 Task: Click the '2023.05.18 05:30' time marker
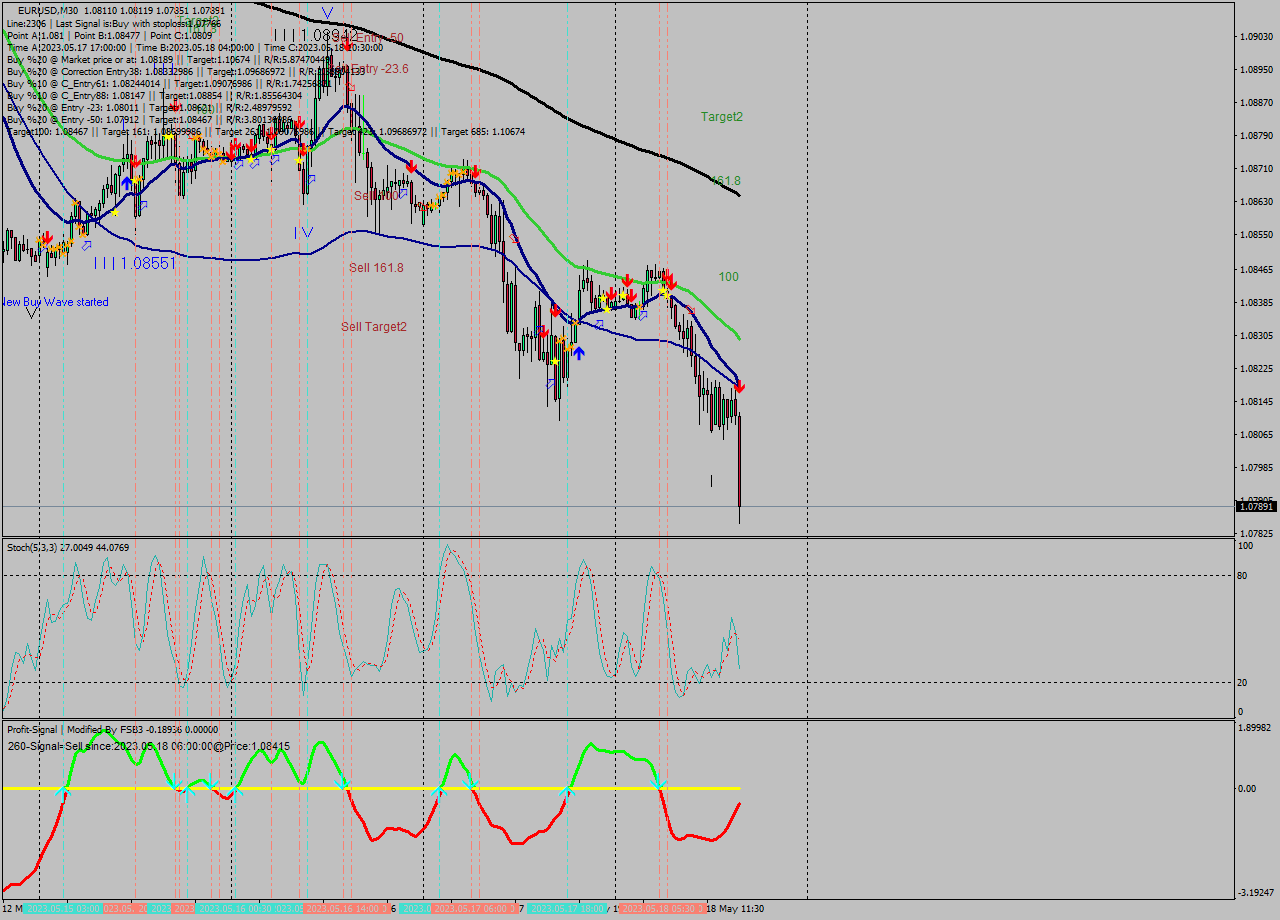coord(658,908)
